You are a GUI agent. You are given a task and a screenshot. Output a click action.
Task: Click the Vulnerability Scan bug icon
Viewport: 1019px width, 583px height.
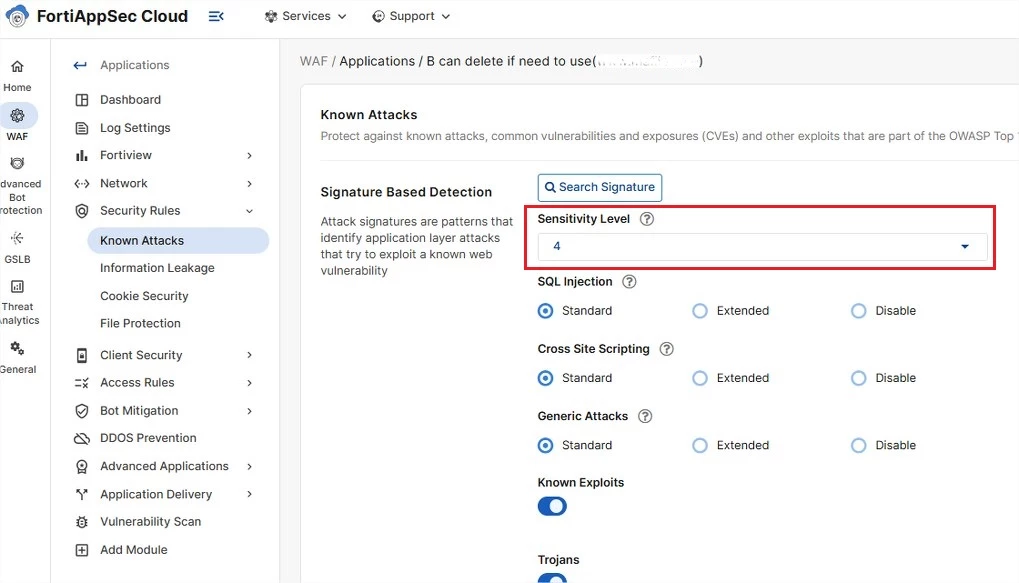(82, 522)
